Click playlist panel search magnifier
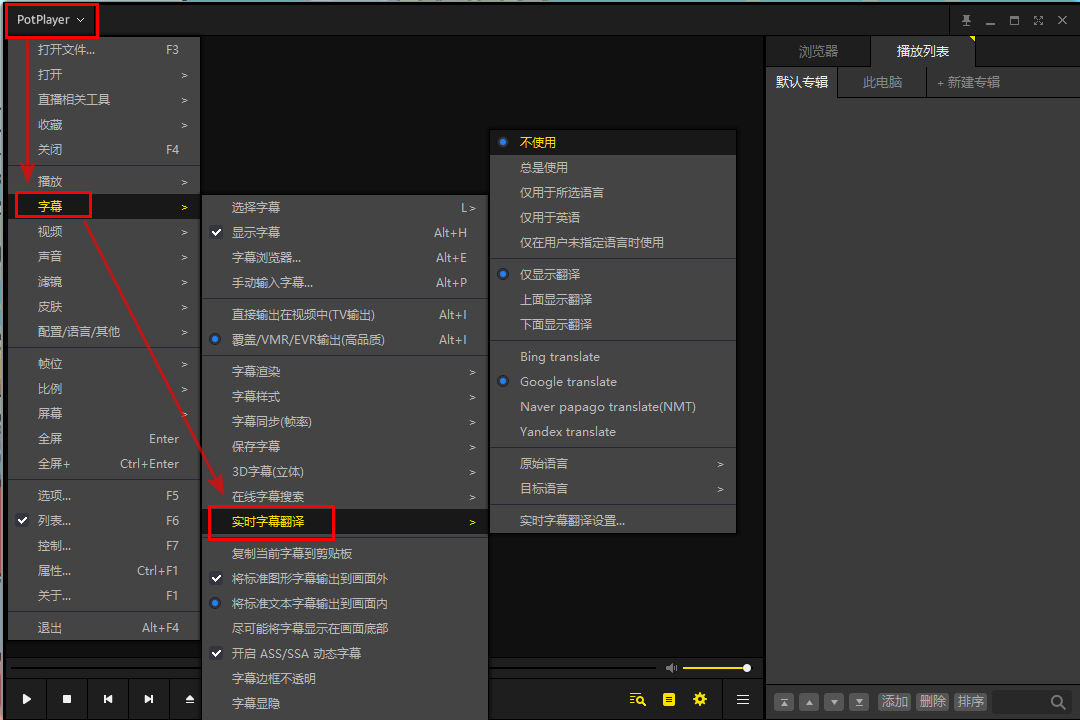 click(x=1058, y=702)
